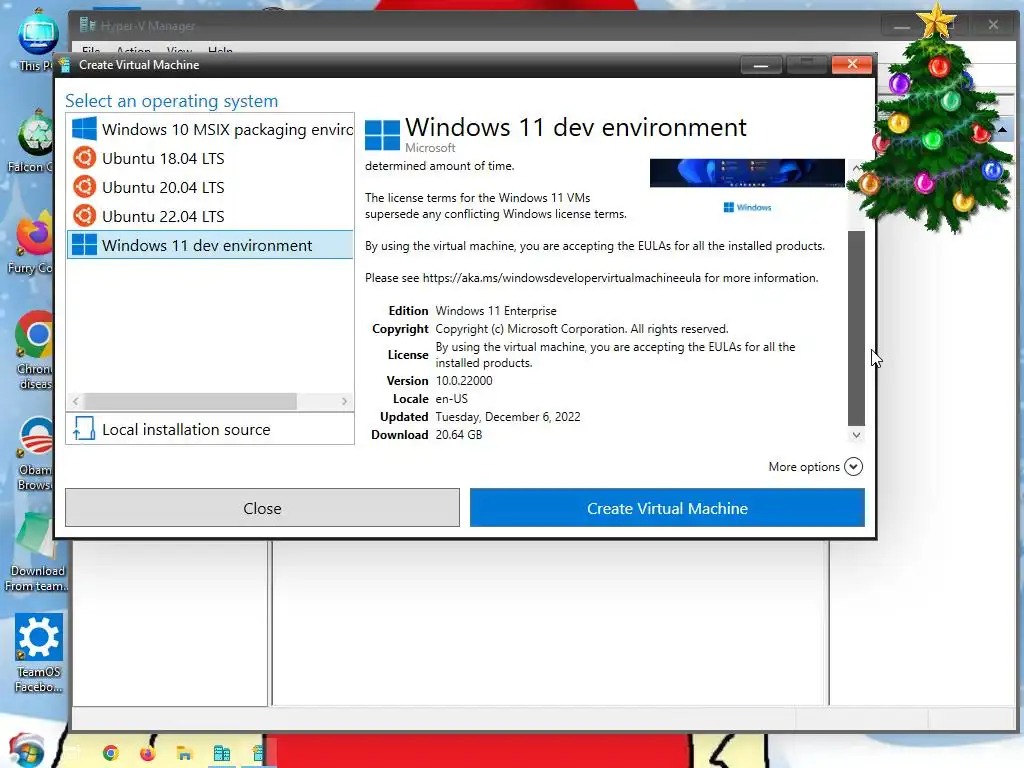Click details pane scroll up arrow

click(856, 168)
